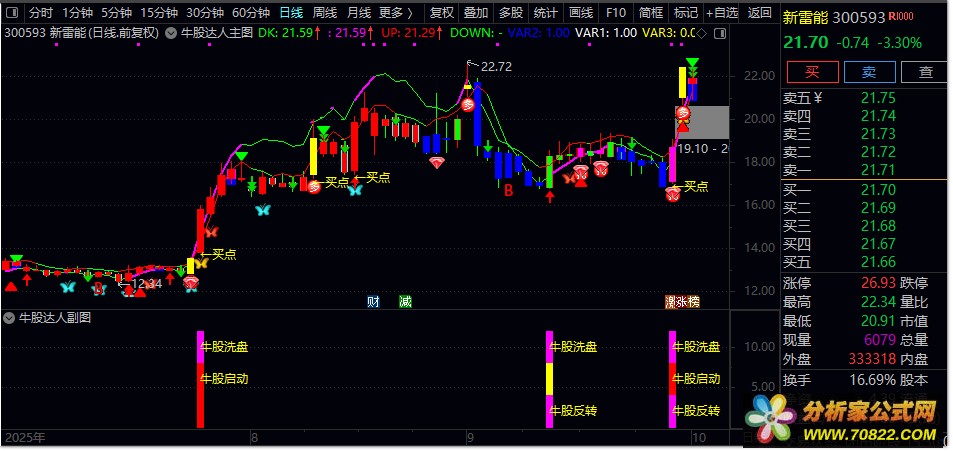953x451 pixels.
Task: Add stock with +自选 button
Action: 722,12
